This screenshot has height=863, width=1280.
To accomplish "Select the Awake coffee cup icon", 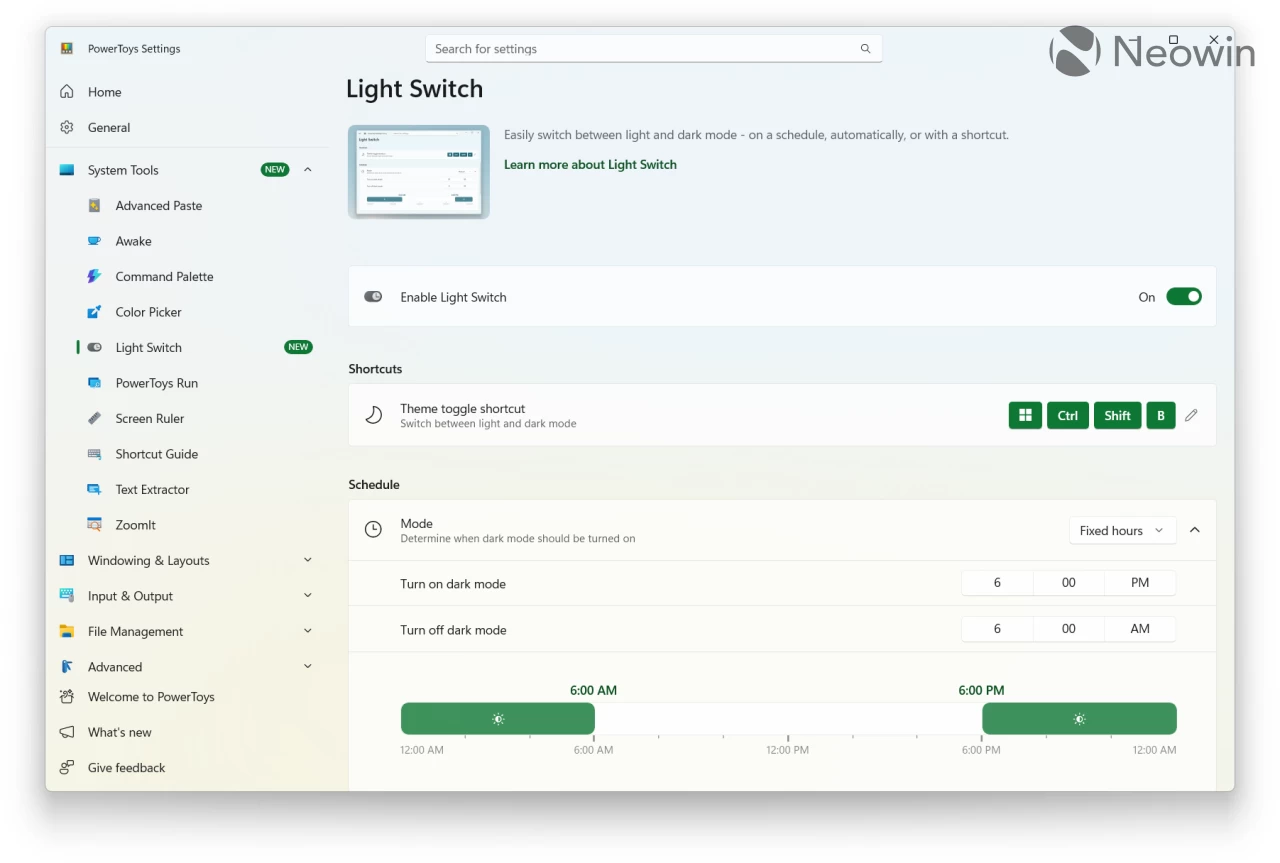I will (x=94, y=241).
